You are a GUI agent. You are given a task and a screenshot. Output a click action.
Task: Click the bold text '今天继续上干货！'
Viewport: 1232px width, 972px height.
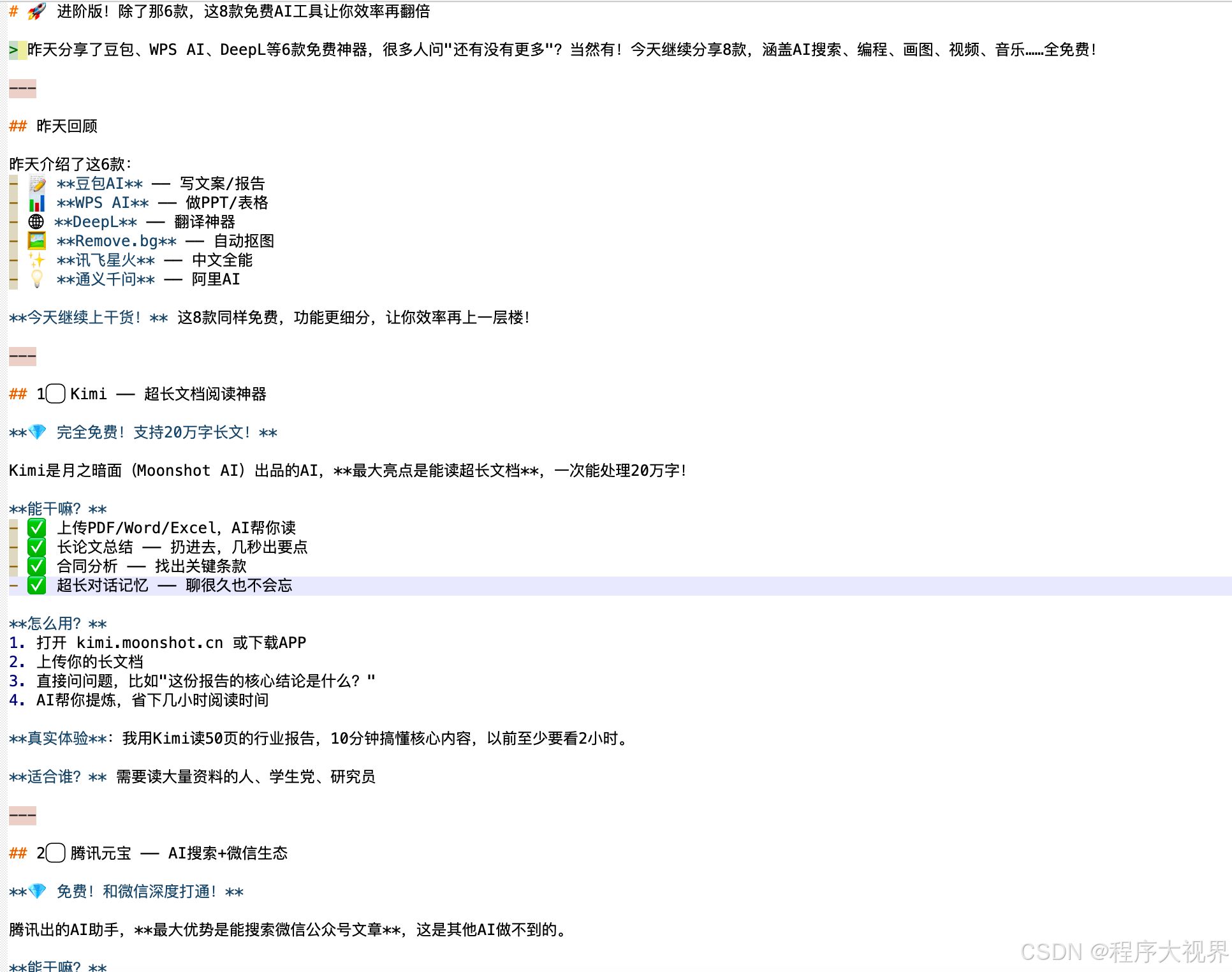click(85, 318)
